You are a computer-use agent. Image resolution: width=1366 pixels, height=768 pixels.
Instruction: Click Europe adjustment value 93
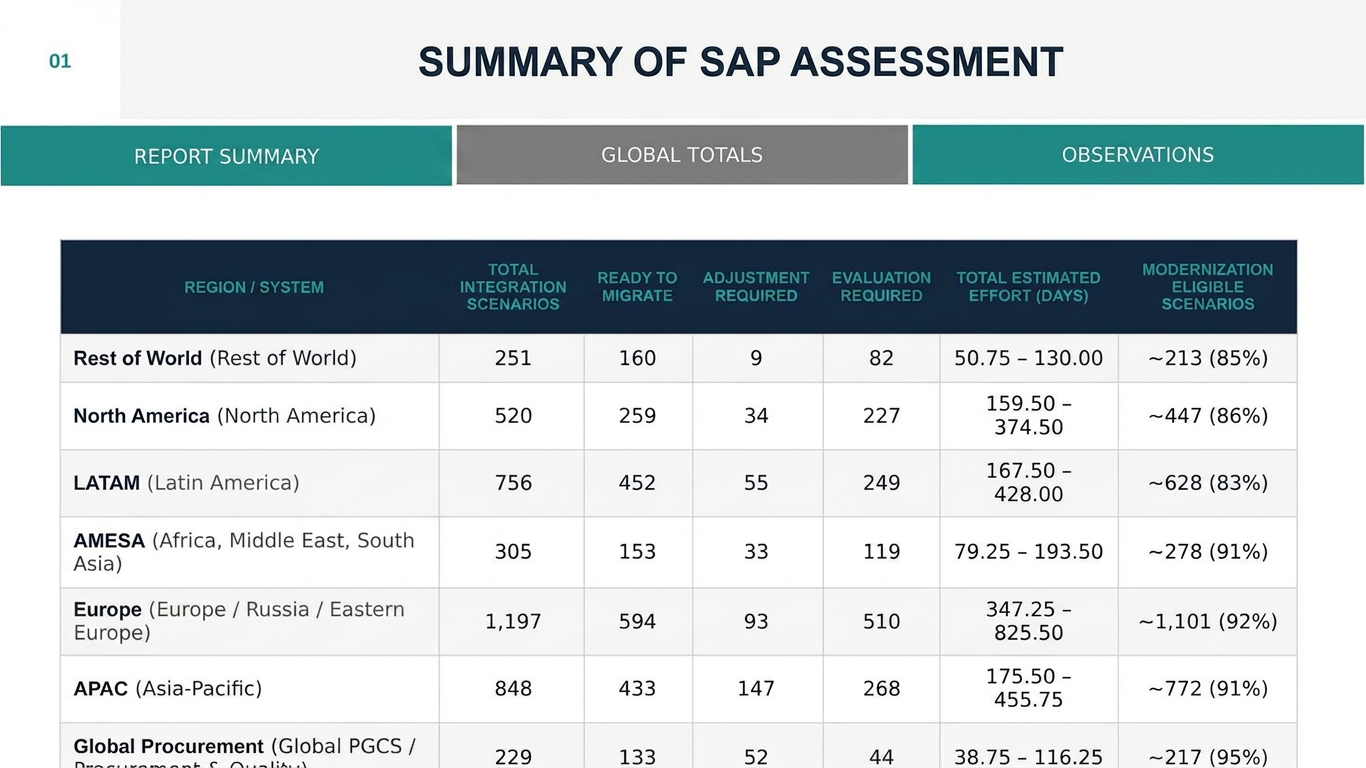pyautogui.click(x=756, y=622)
